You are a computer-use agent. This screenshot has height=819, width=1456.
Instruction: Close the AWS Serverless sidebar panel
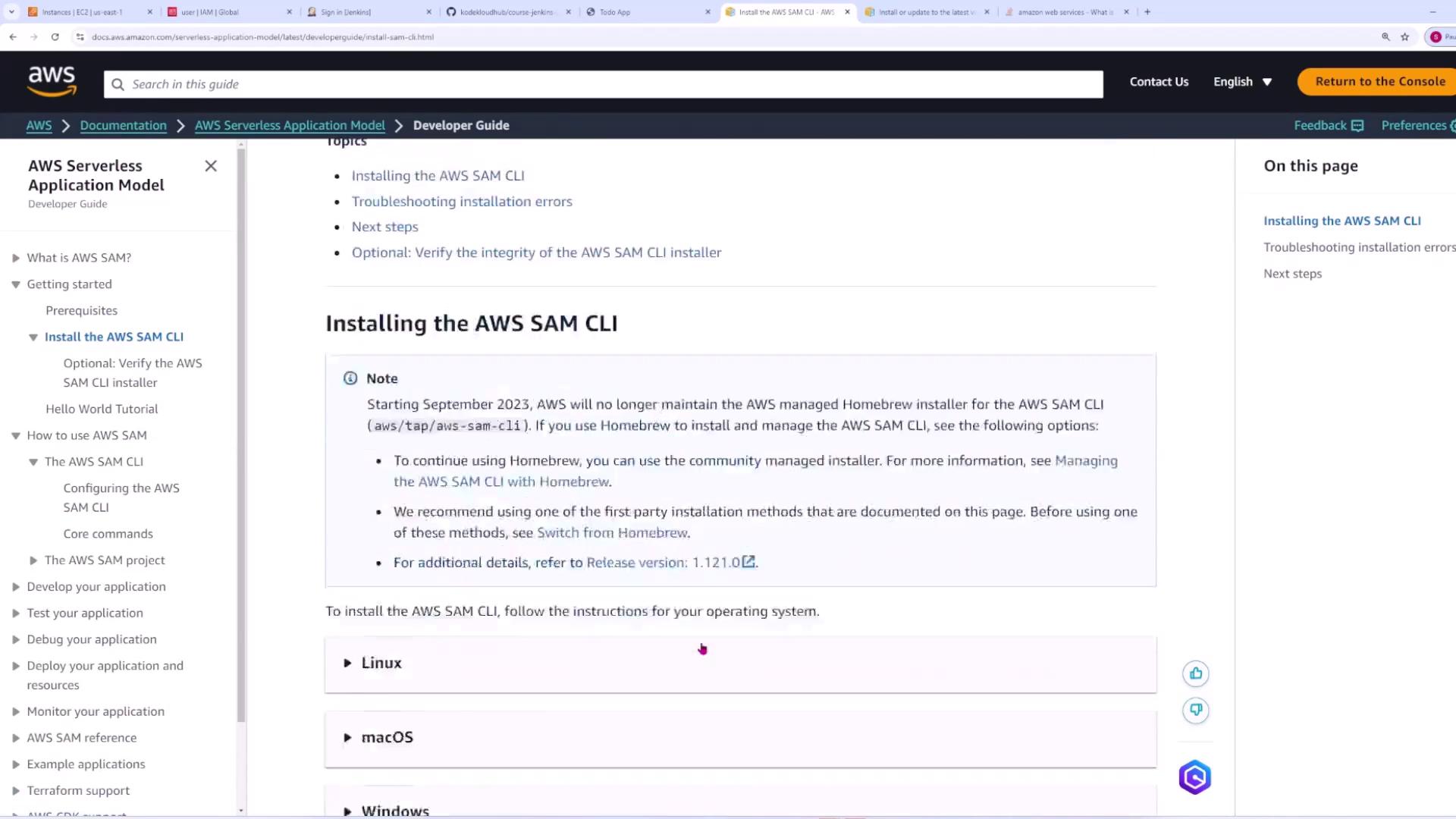coord(211,166)
